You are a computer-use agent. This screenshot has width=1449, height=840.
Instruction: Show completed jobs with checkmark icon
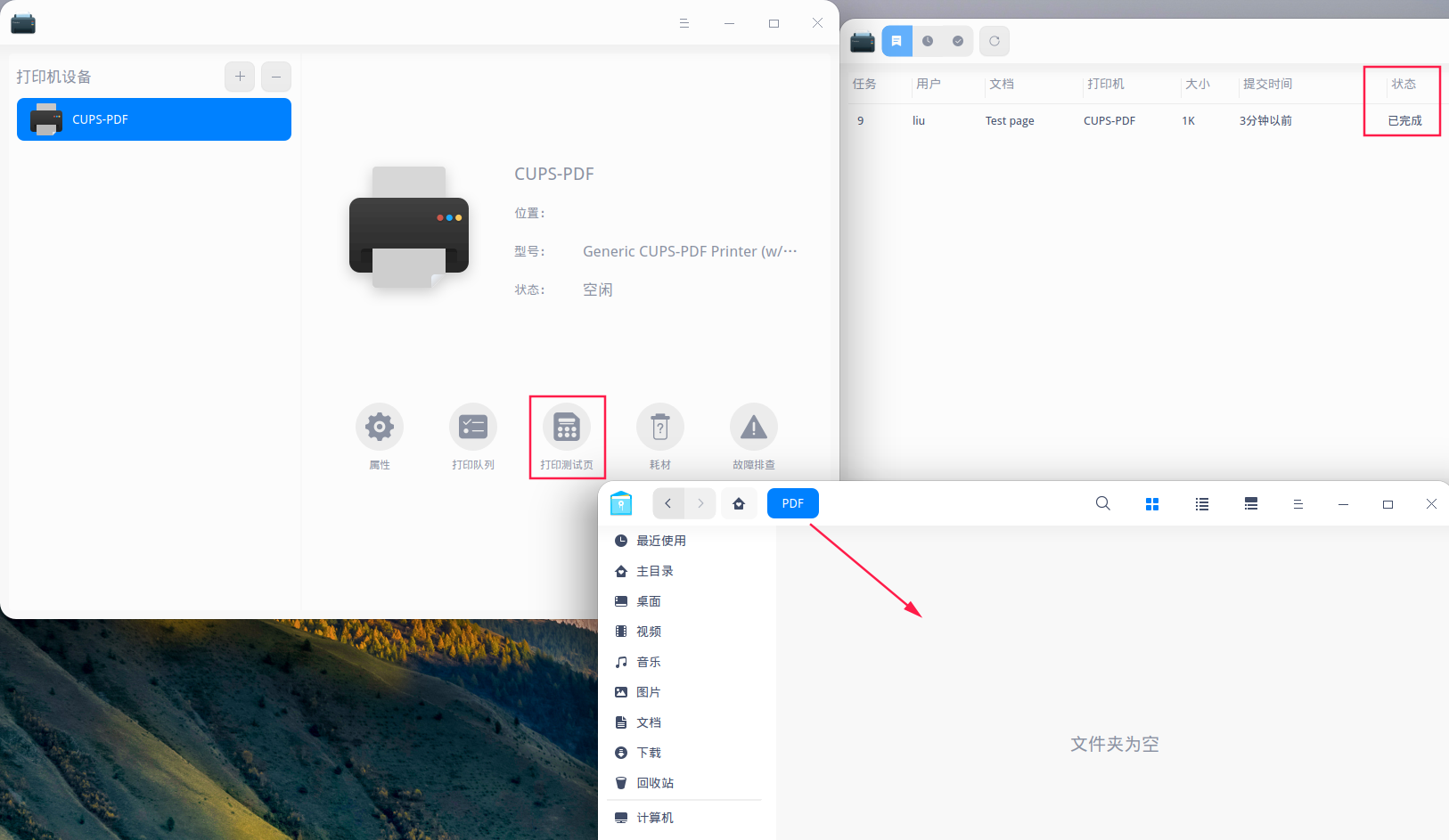[958, 41]
